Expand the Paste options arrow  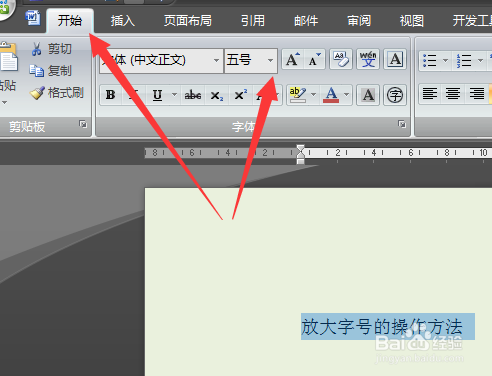click(4, 103)
